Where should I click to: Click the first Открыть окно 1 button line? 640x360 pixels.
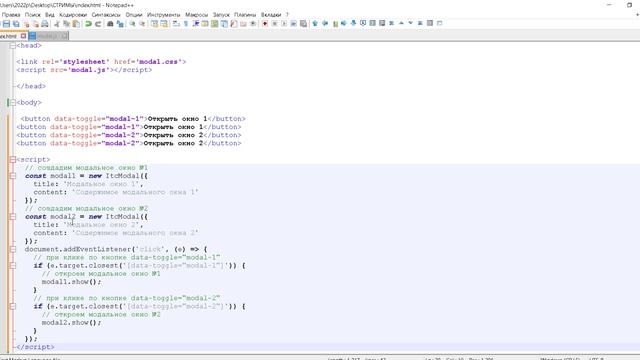[x=133, y=119]
